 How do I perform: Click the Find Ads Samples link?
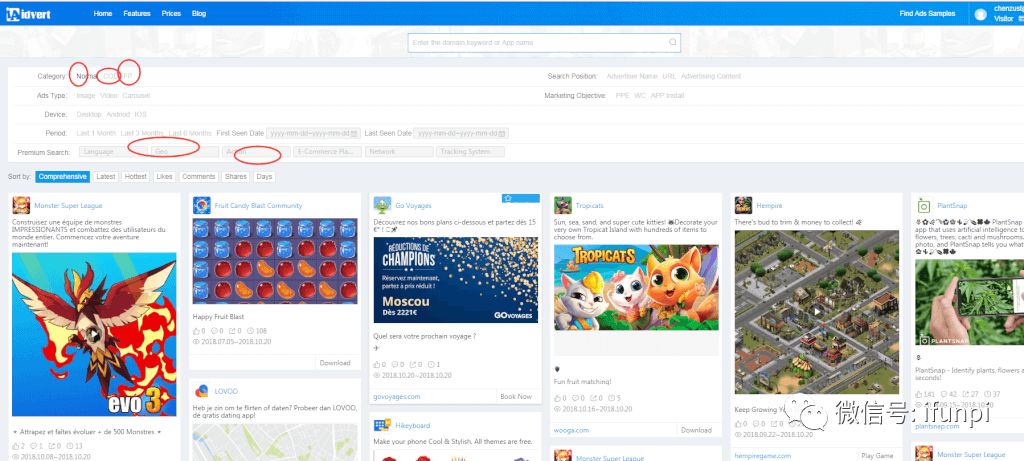coord(927,14)
